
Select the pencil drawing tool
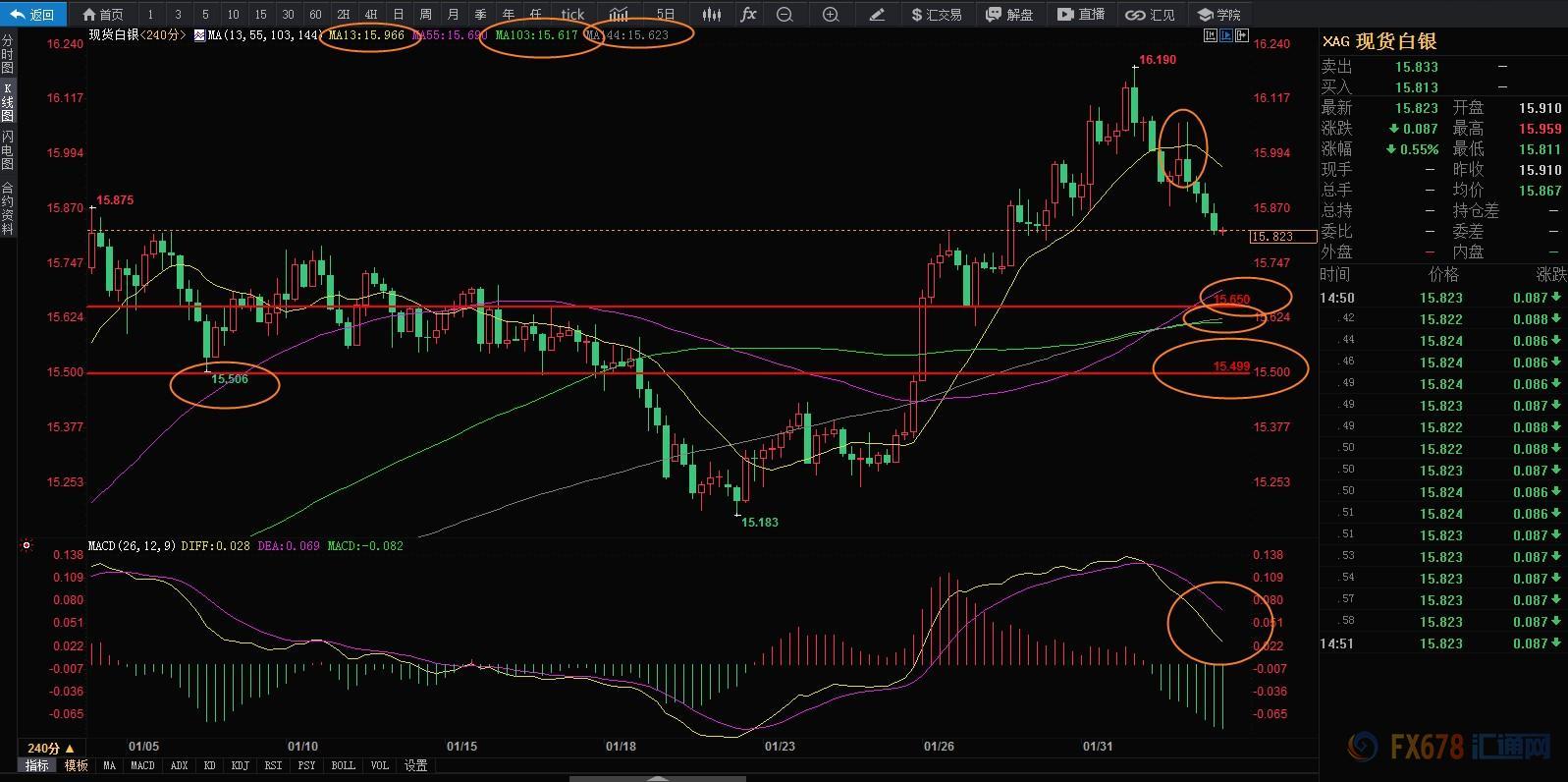(877, 14)
